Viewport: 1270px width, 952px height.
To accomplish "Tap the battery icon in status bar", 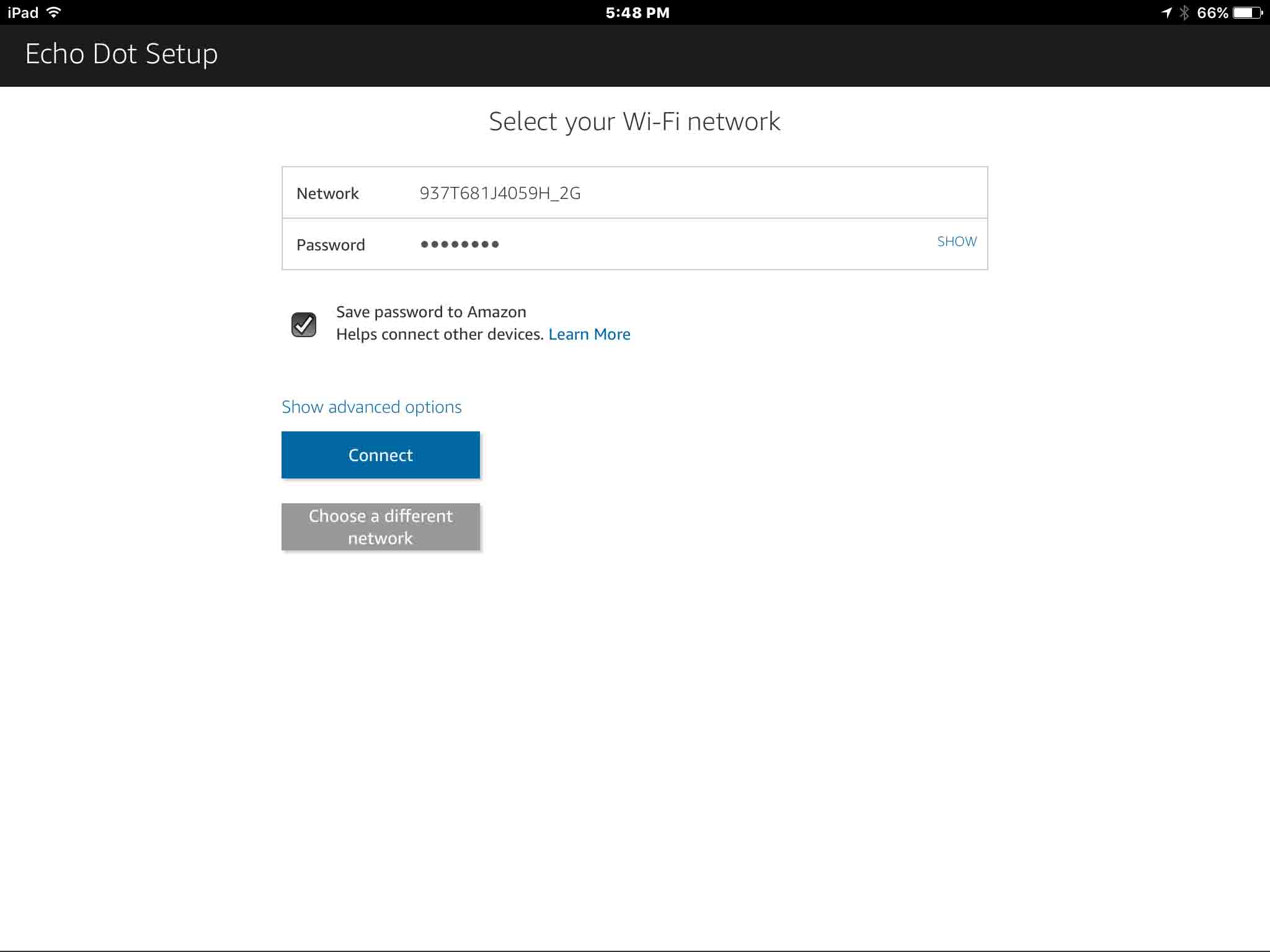I will (1248, 12).
